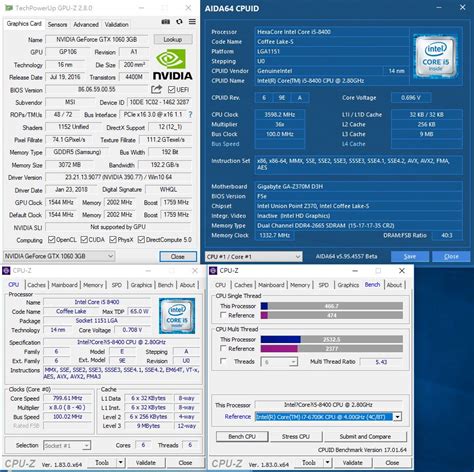Click the left CPU-Z window title icon

(7, 271)
